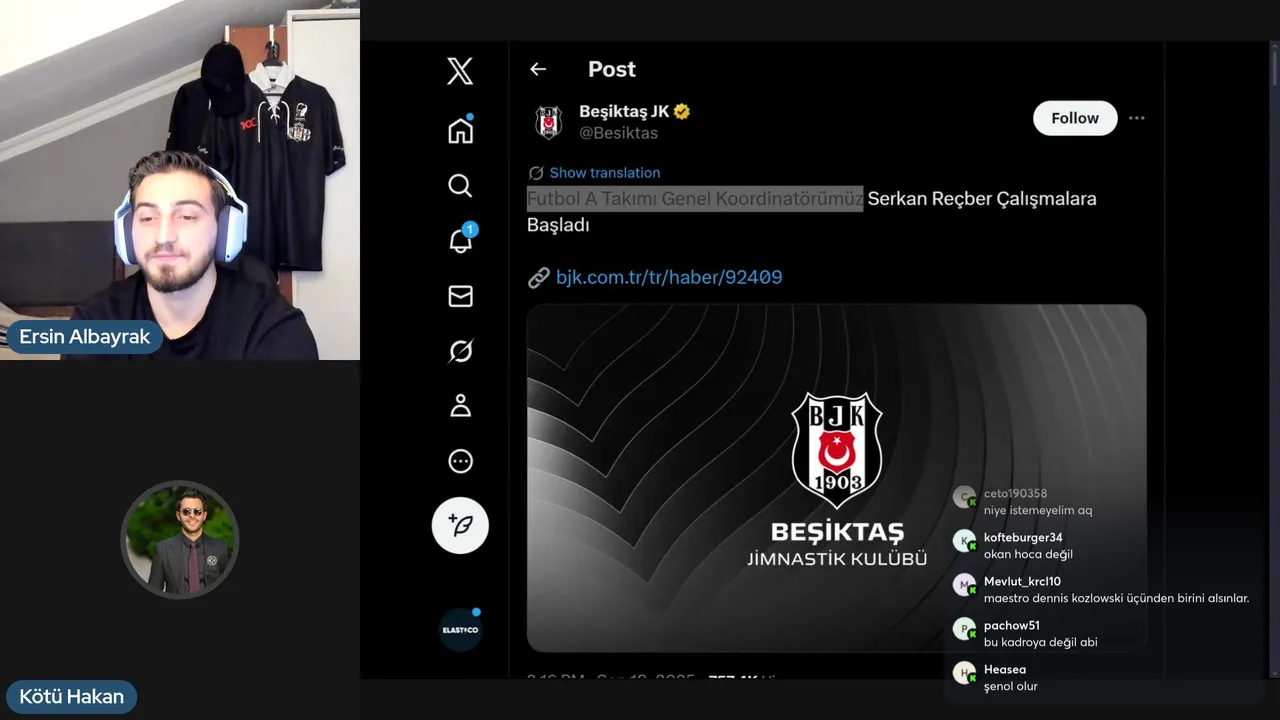
Task: Click the @Besiktas handle
Action: click(x=618, y=133)
